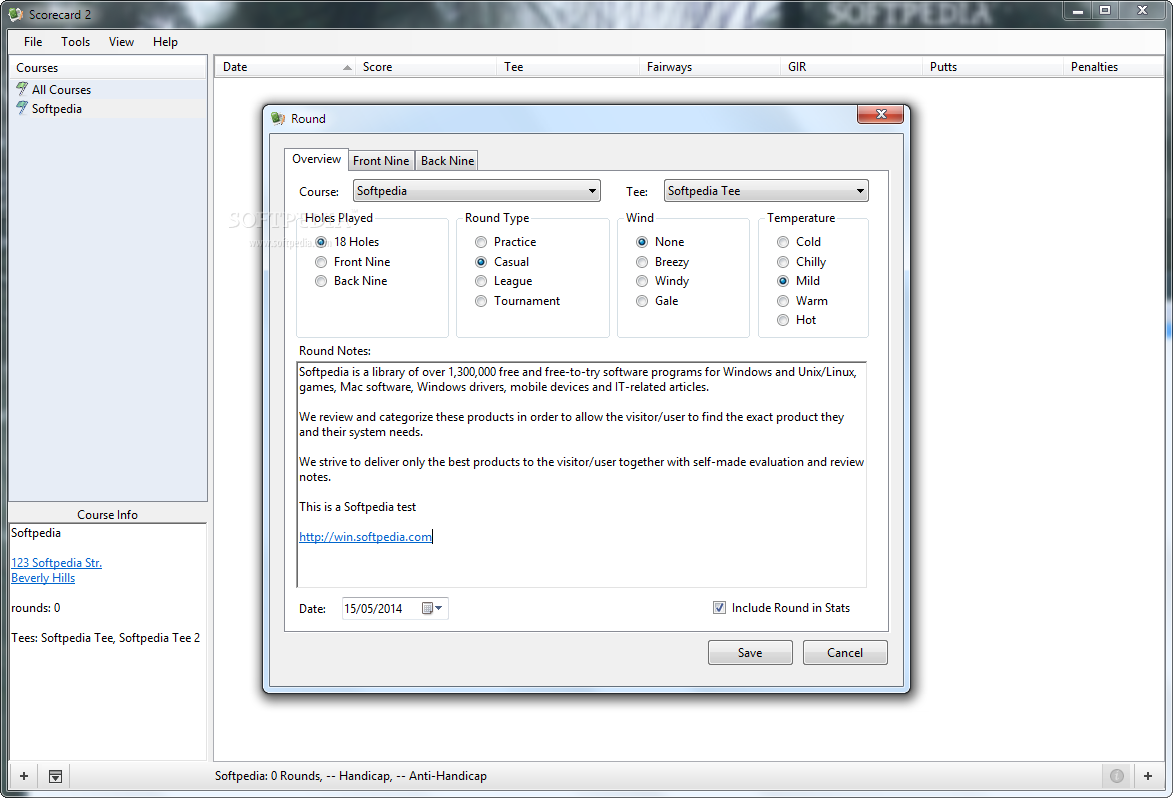Open the View menu
This screenshot has height=798, width=1173.
click(121, 42)
